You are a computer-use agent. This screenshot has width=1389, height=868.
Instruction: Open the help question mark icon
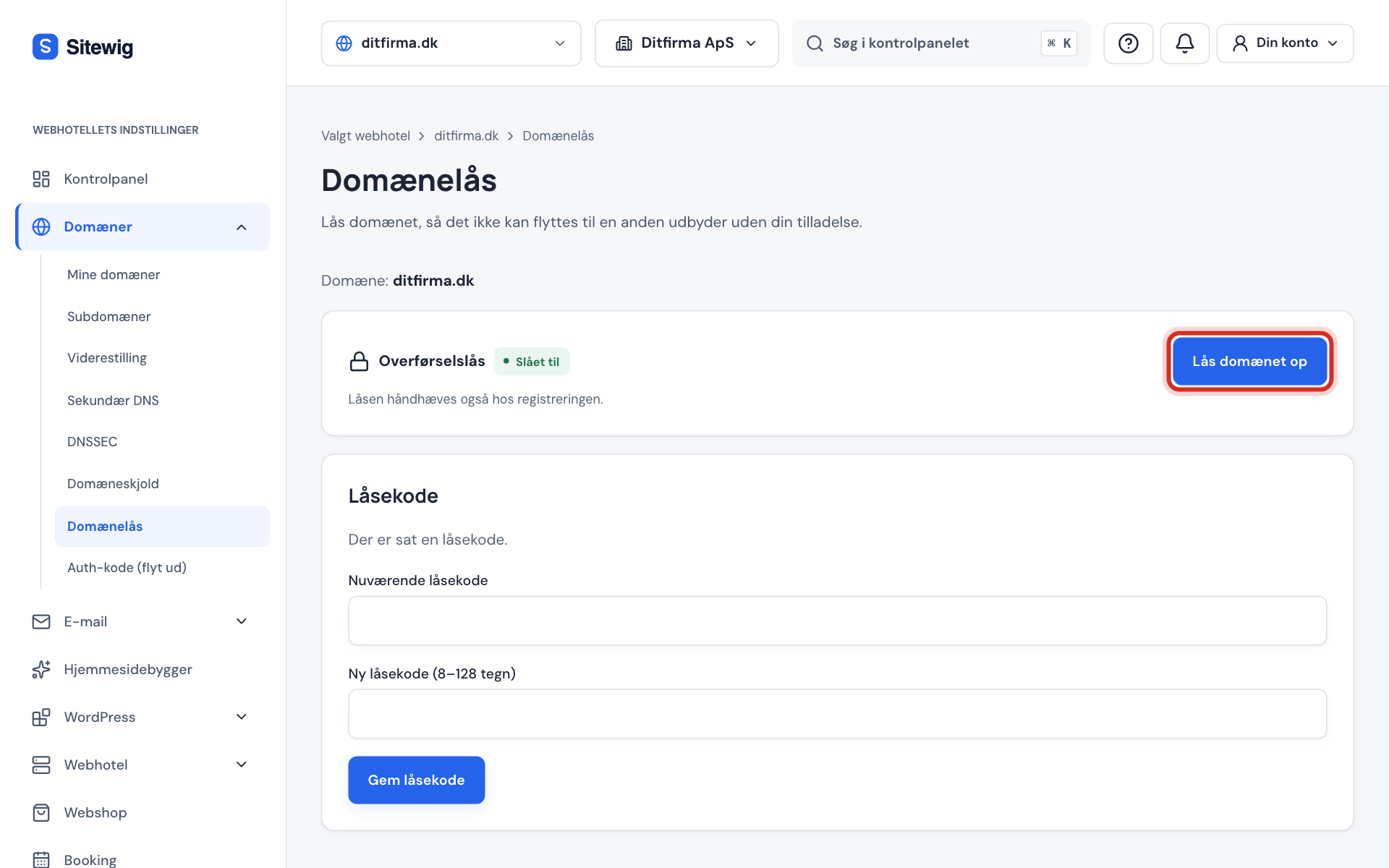point(1128,43)
